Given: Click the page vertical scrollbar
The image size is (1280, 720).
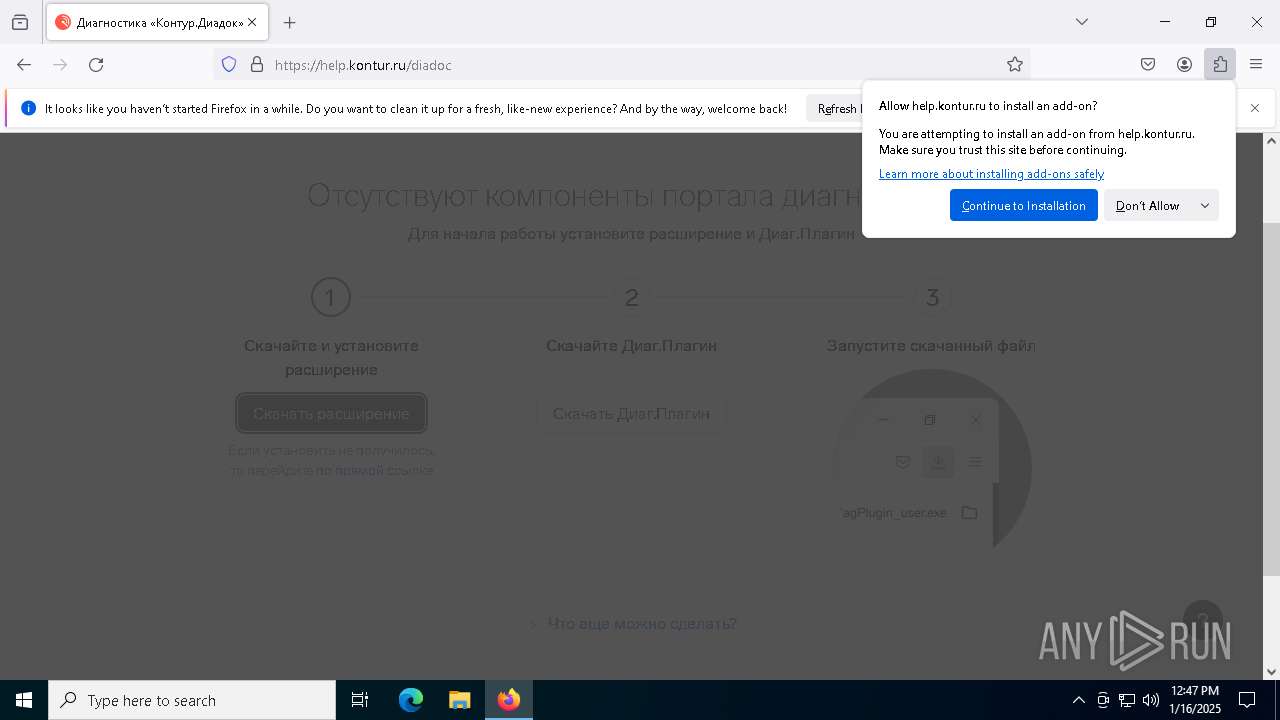Looking at the screenshot, I should point(1271,400).
